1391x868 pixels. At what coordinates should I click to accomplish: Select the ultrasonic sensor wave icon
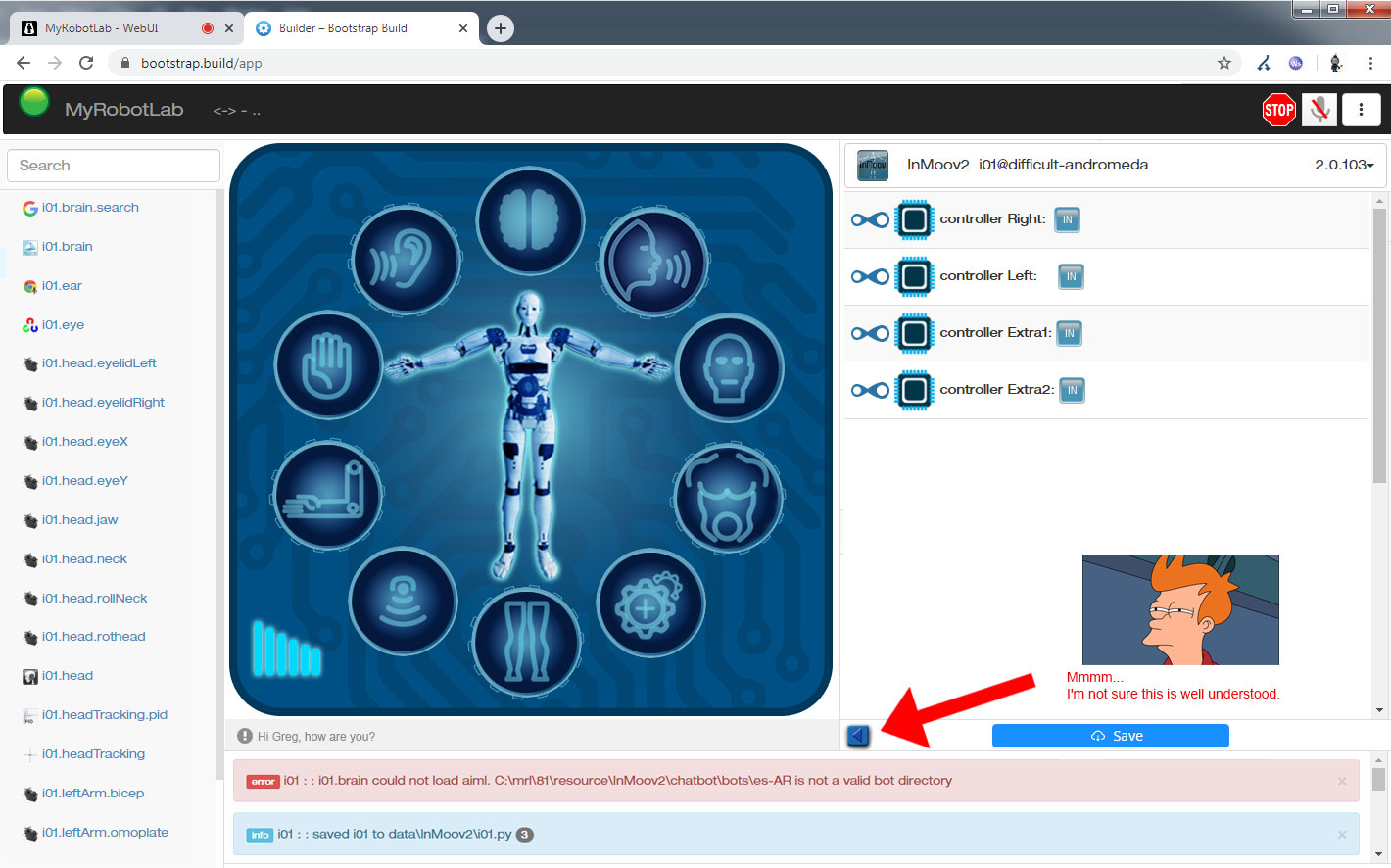click(x=403, y=601)
